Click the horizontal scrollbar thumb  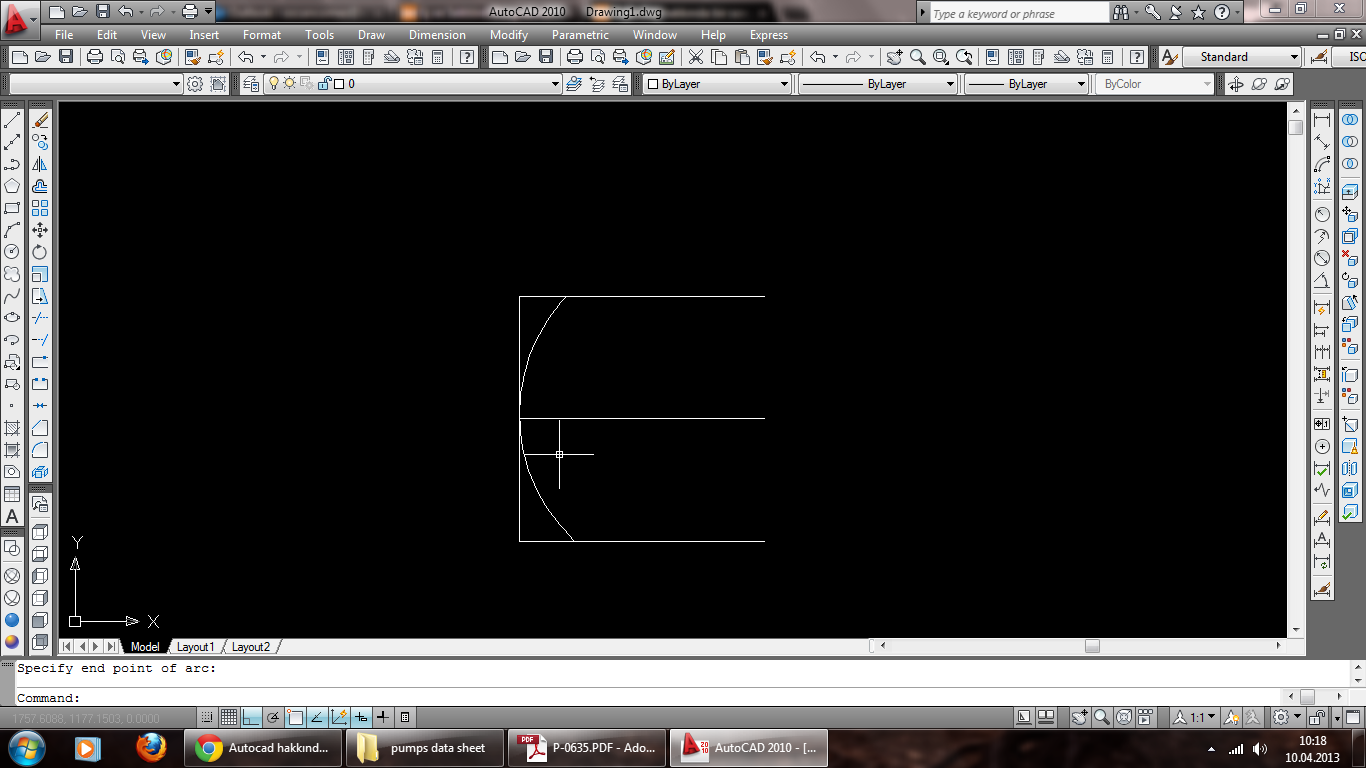[1092, 646]
